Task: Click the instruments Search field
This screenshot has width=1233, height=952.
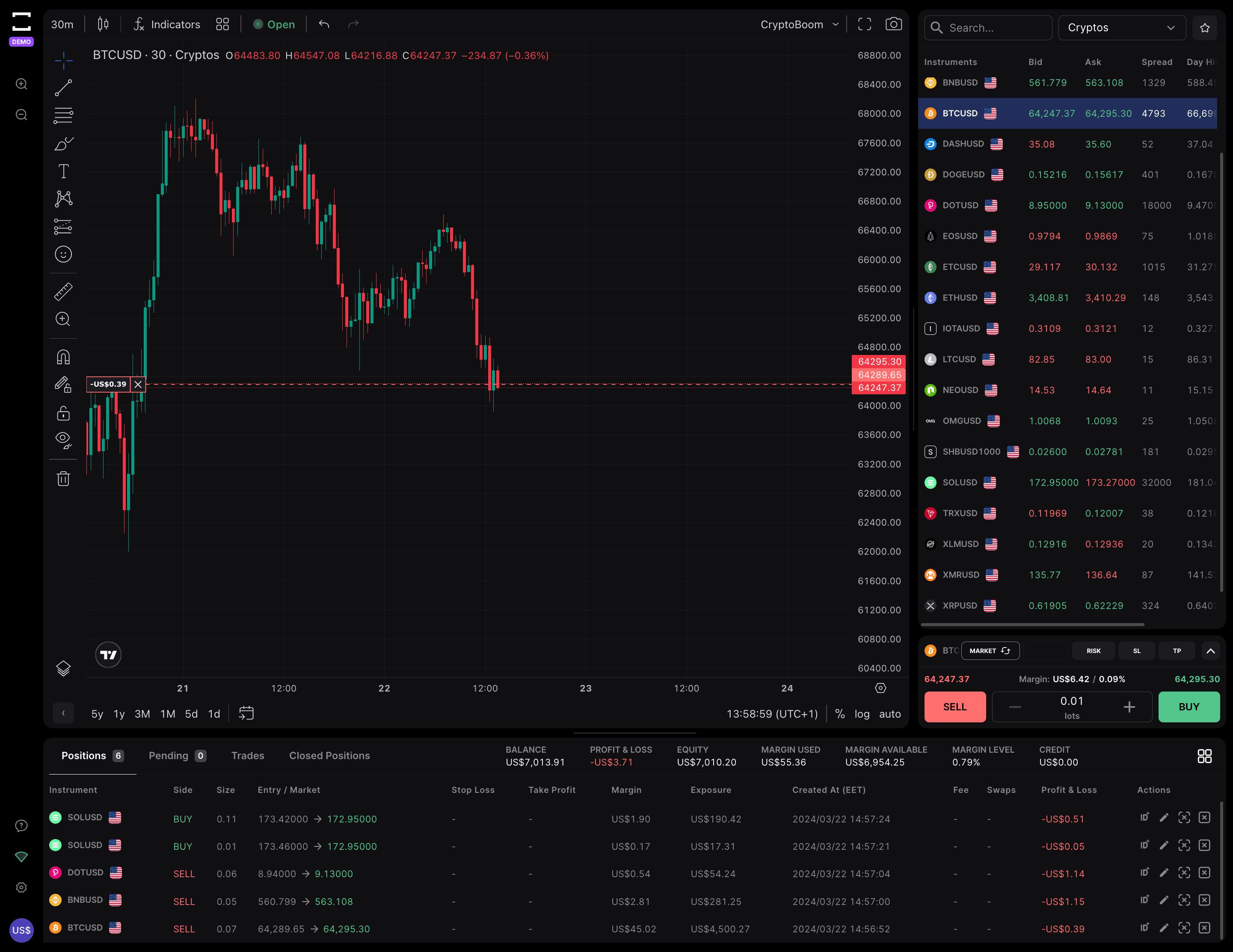Action: point(987,28)
